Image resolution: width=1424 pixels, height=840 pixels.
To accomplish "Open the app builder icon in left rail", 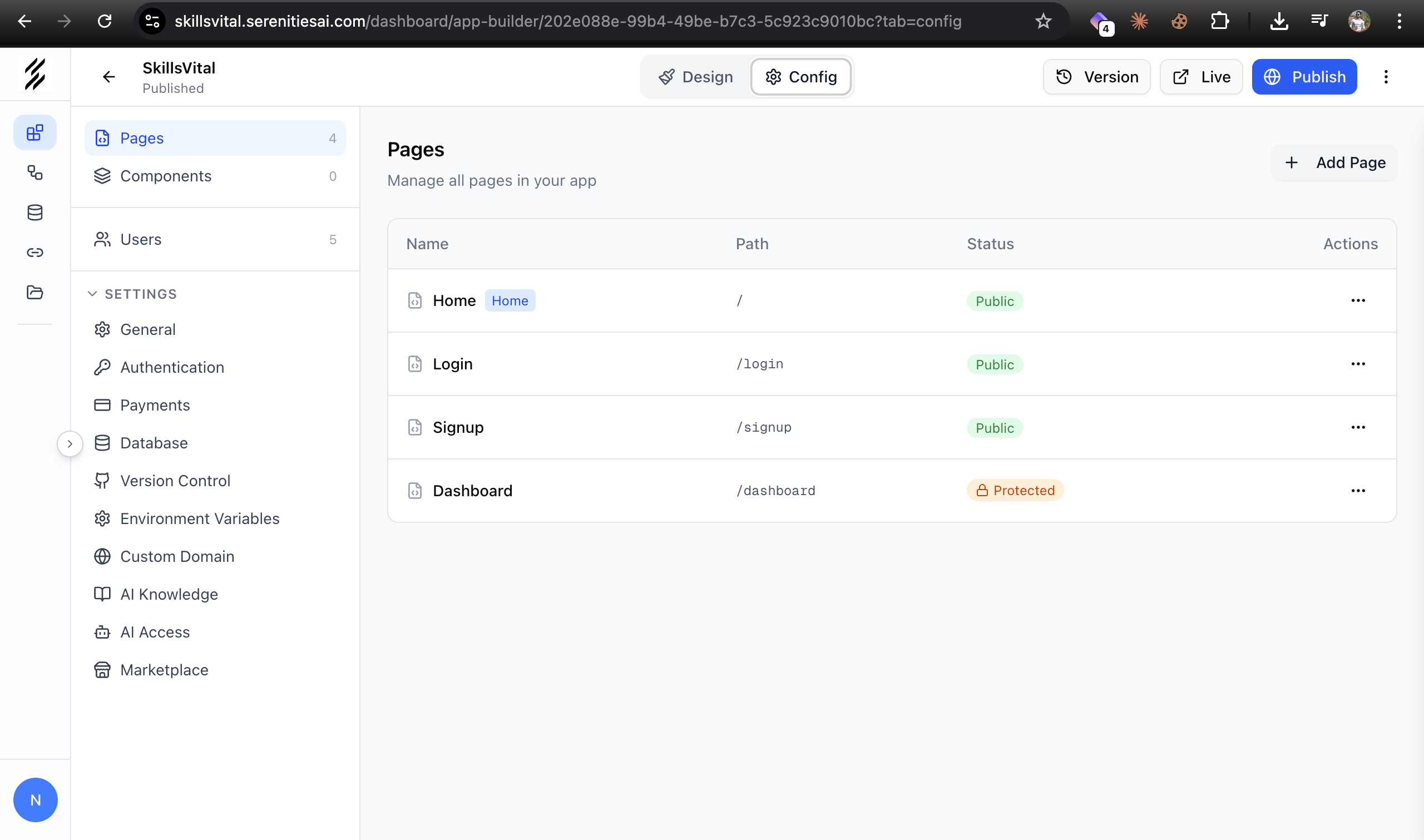I will pyautogui.click(x=34, y=132).
